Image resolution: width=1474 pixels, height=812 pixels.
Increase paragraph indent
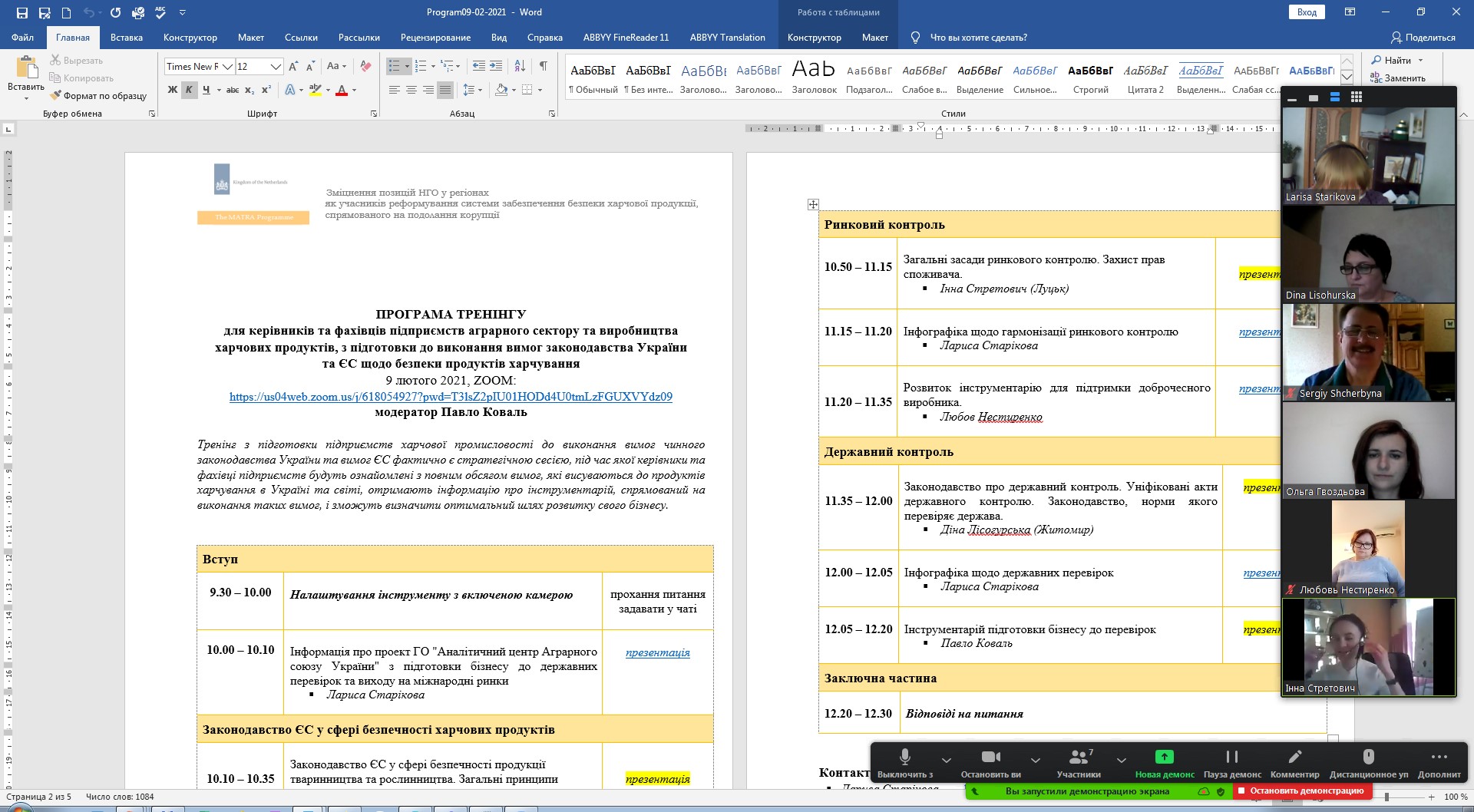pos(496,66)
